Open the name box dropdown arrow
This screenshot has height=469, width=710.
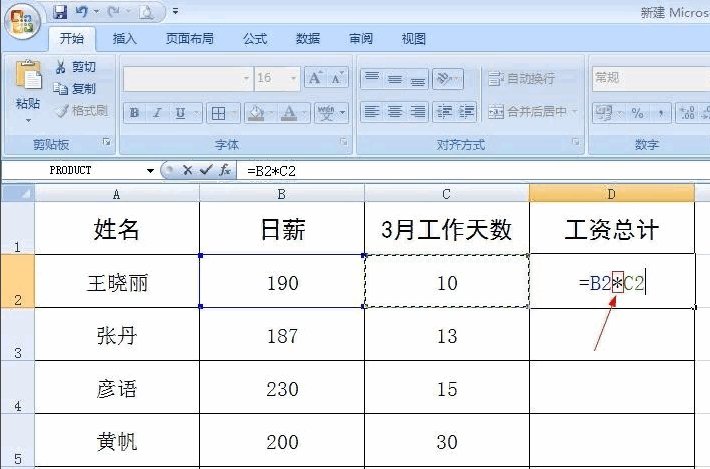pos(150,171)
